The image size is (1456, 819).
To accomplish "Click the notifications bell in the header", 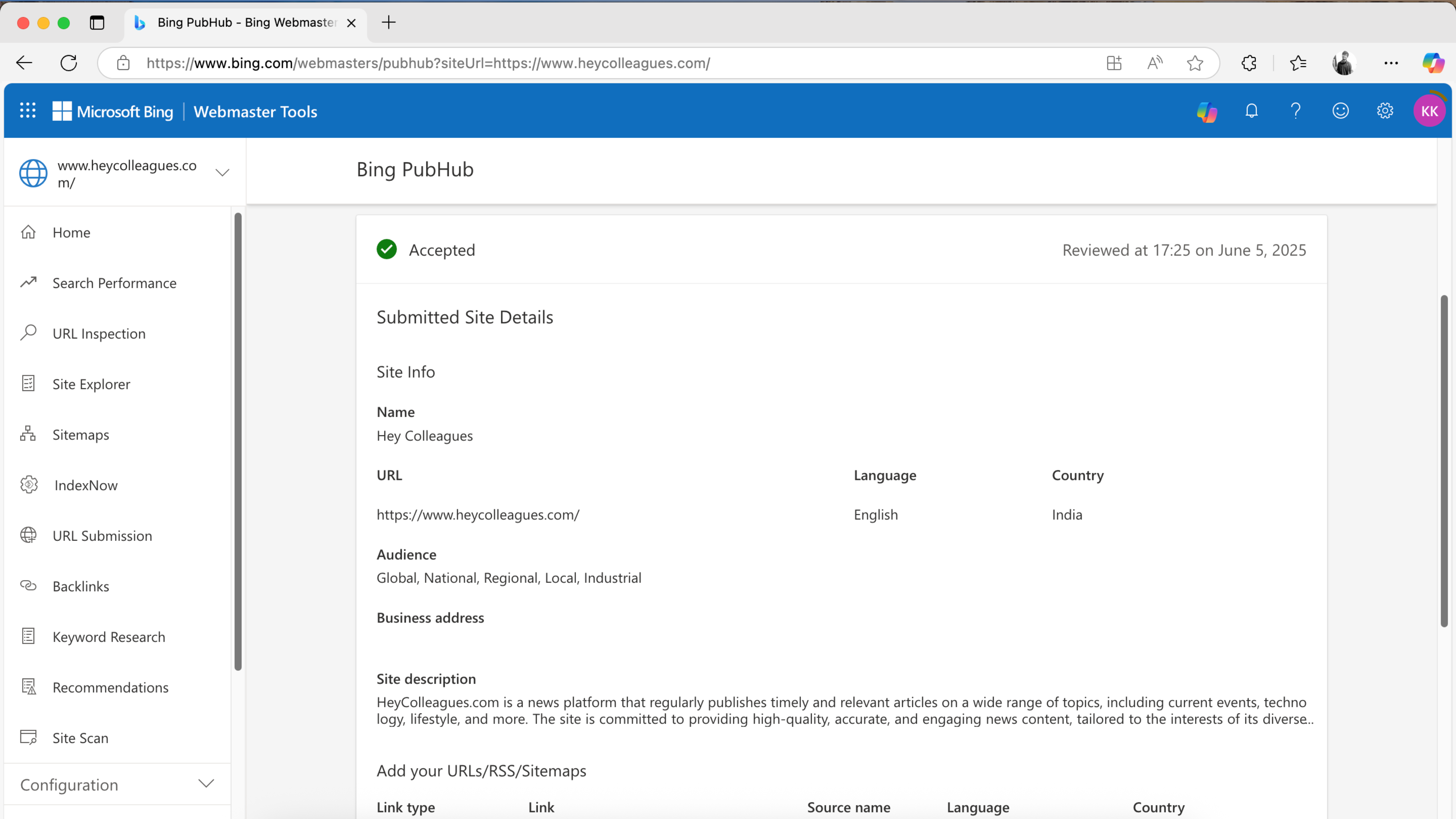I will click(x=1251, y=111).
